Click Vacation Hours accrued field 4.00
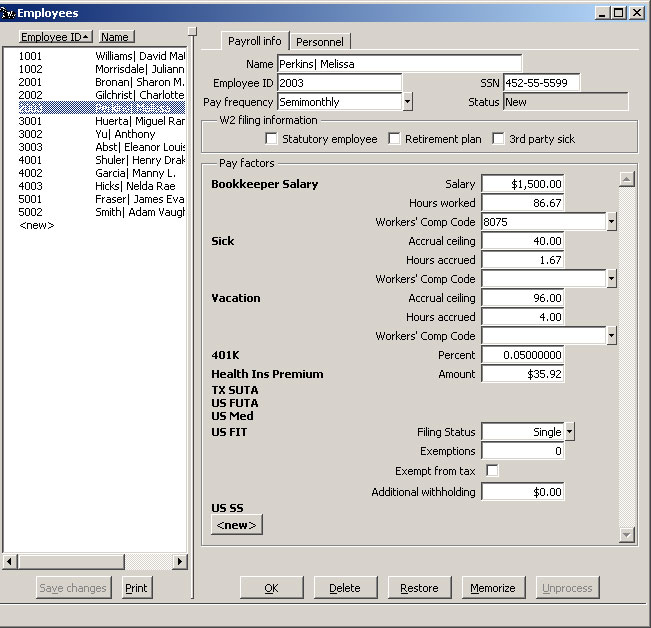 coord(523,317)
